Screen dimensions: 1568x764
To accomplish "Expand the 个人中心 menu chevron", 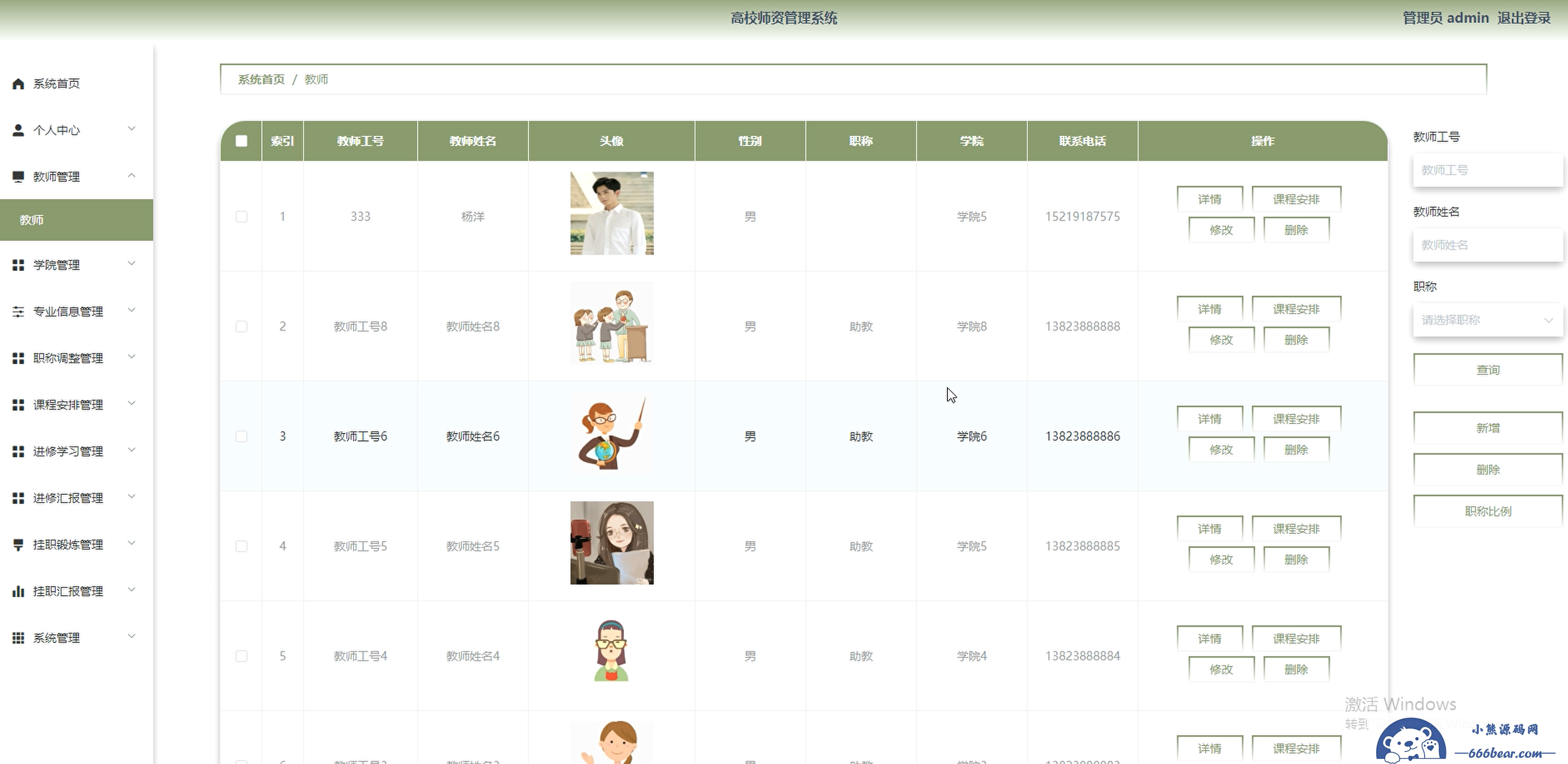I will point(132,129).
